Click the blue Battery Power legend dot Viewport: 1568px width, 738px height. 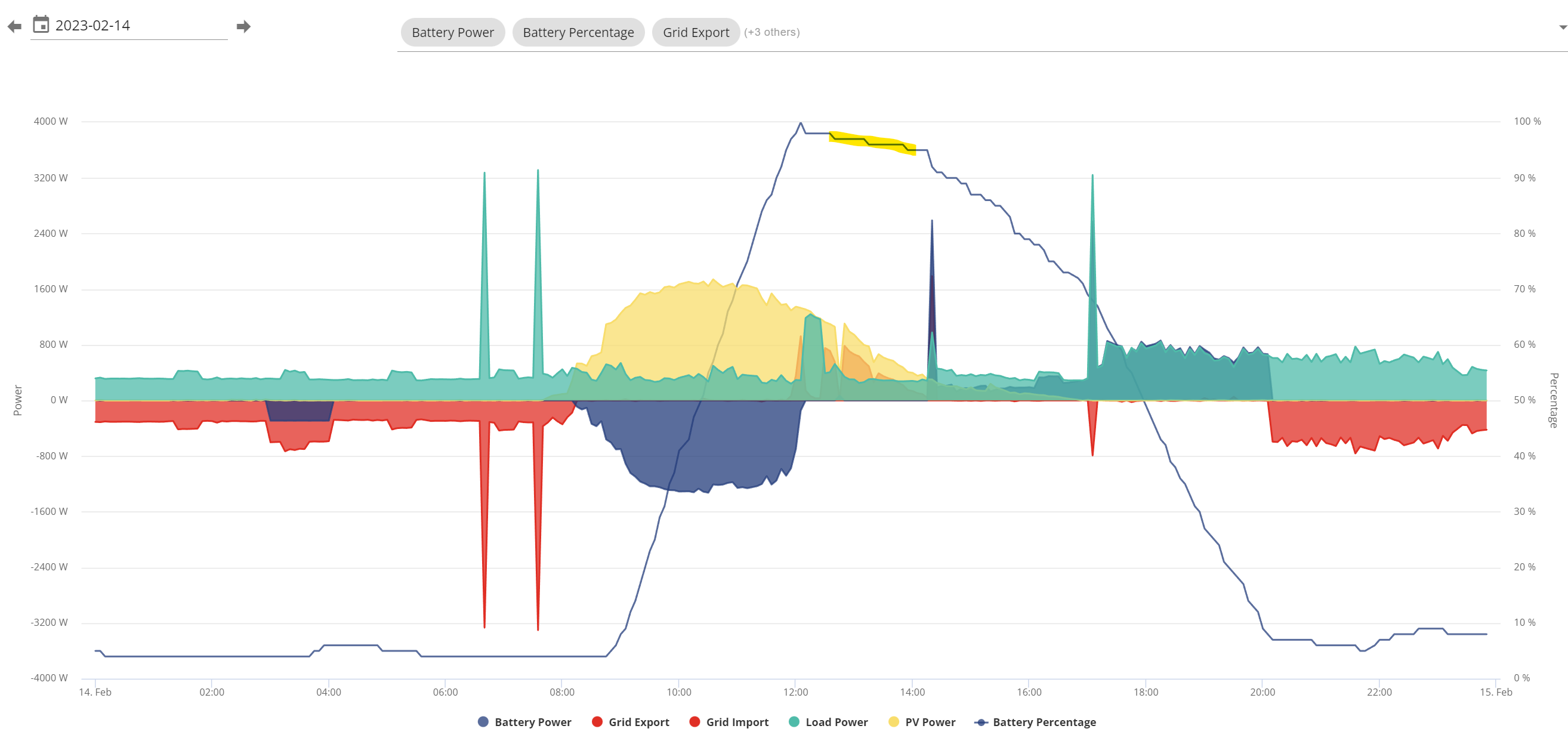[483, 721]
